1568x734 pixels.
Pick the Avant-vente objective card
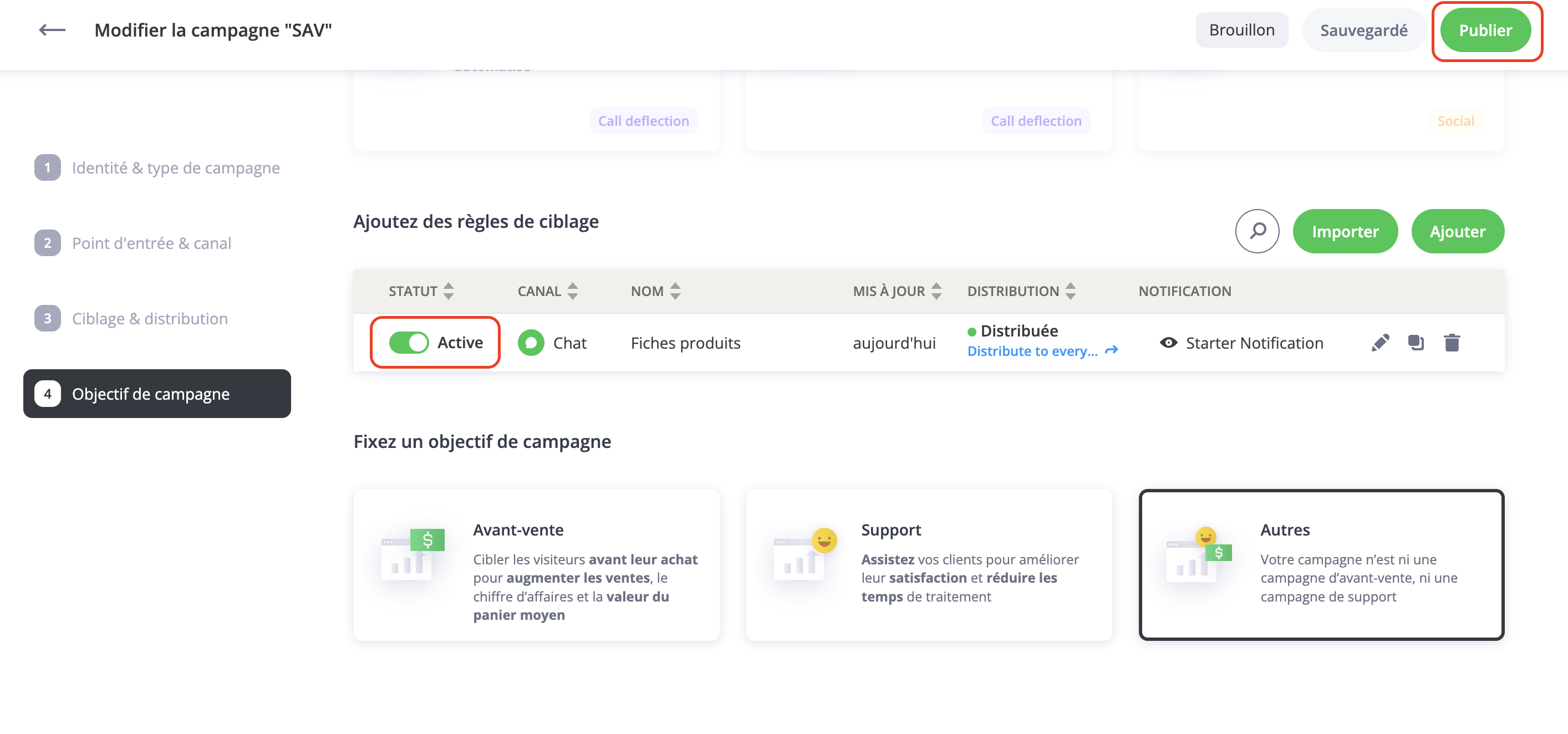[536, 564]
